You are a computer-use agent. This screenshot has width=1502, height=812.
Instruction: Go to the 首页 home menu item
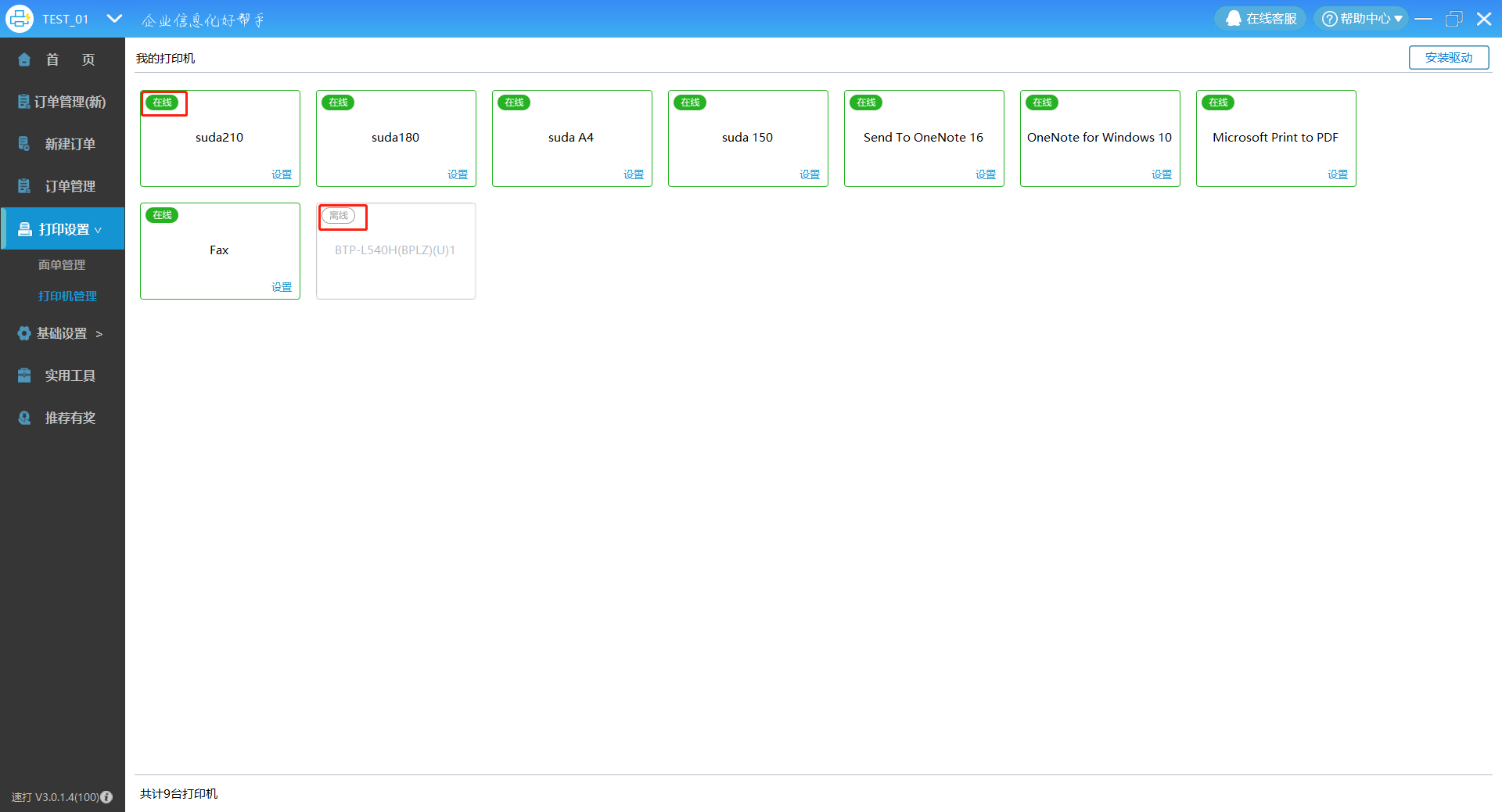pos(63,59)
